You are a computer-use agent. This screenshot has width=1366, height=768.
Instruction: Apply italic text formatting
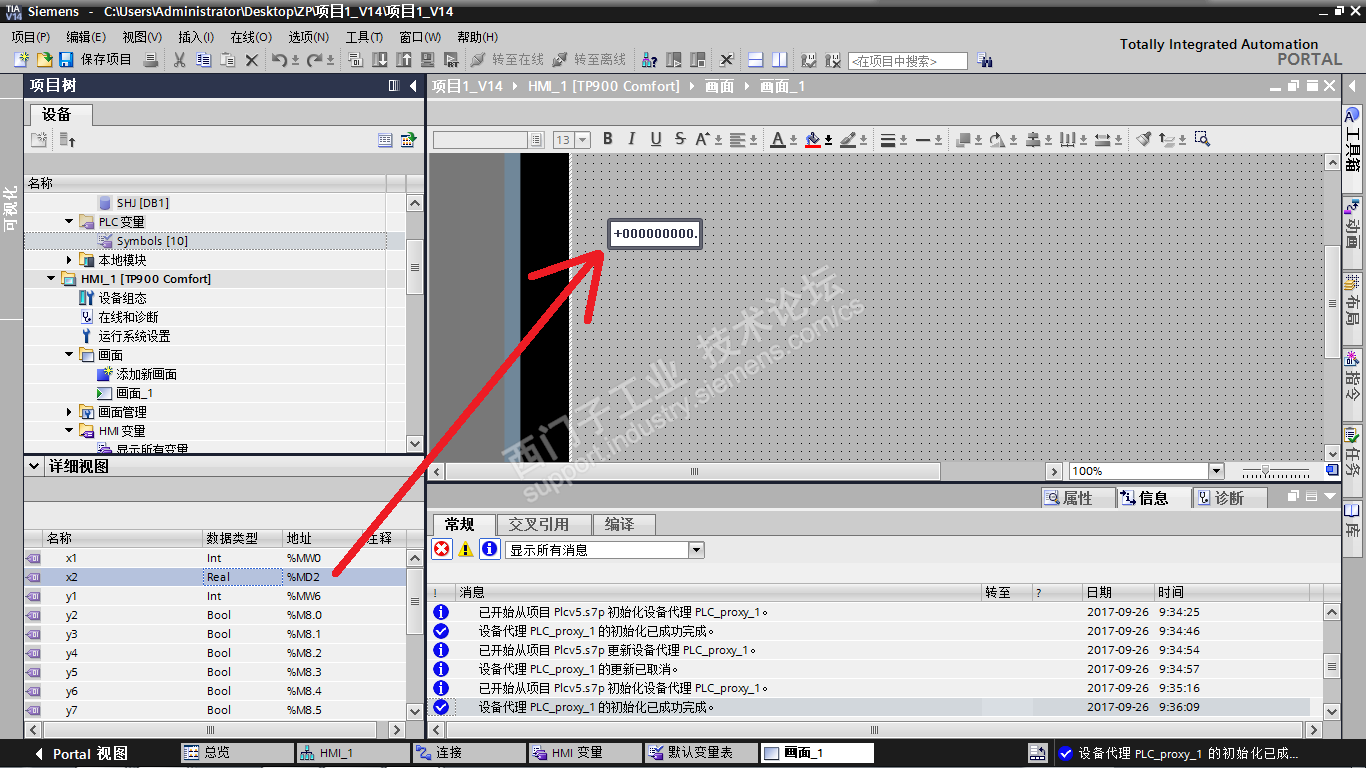coord(631,139)
